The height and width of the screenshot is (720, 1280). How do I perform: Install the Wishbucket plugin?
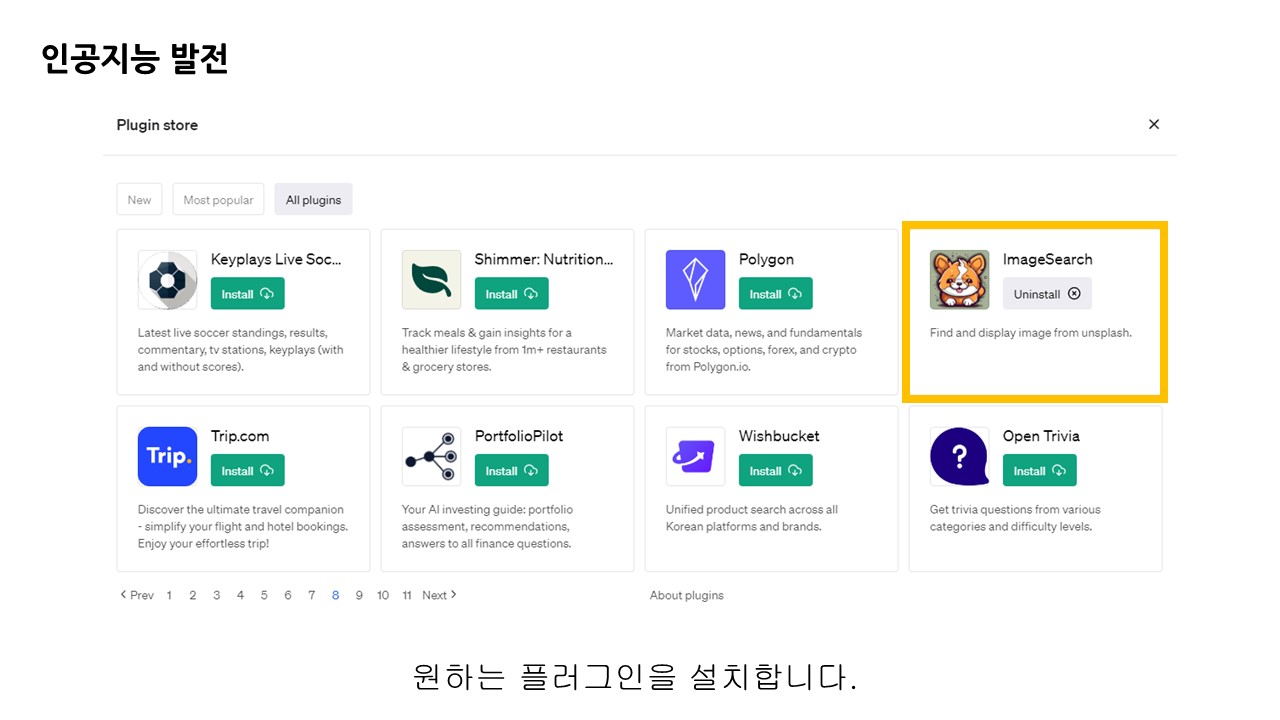(776, 471)
